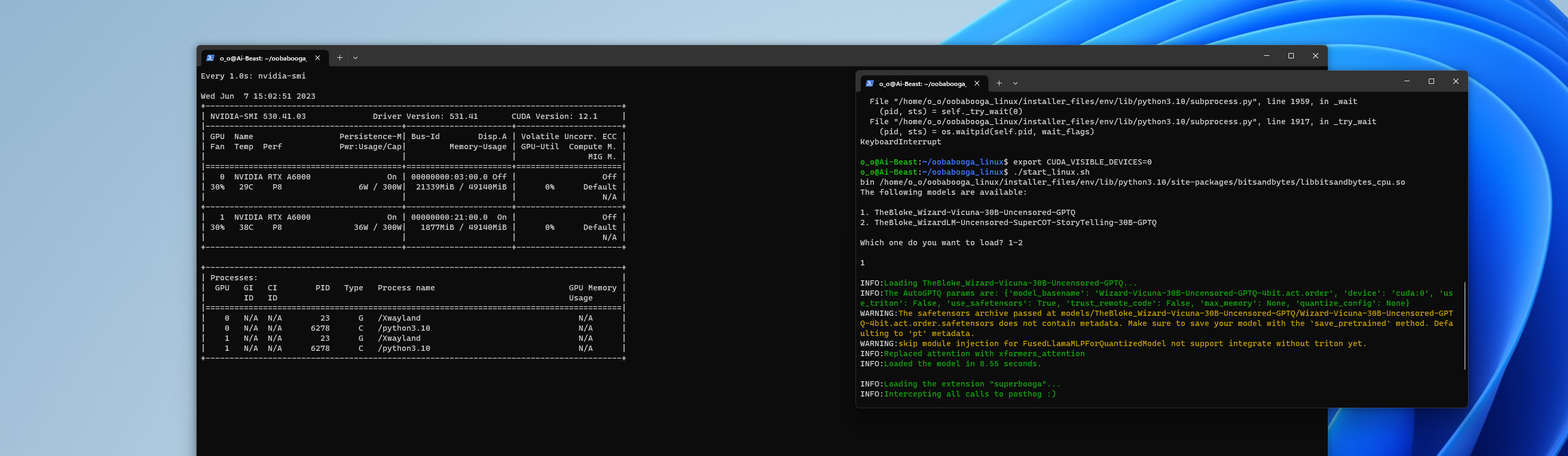The height and width of the screenshot is (456, 1568).
Task: Click 'The following models are available:' line
Action: pyautogui.click(x=943, y=192)
